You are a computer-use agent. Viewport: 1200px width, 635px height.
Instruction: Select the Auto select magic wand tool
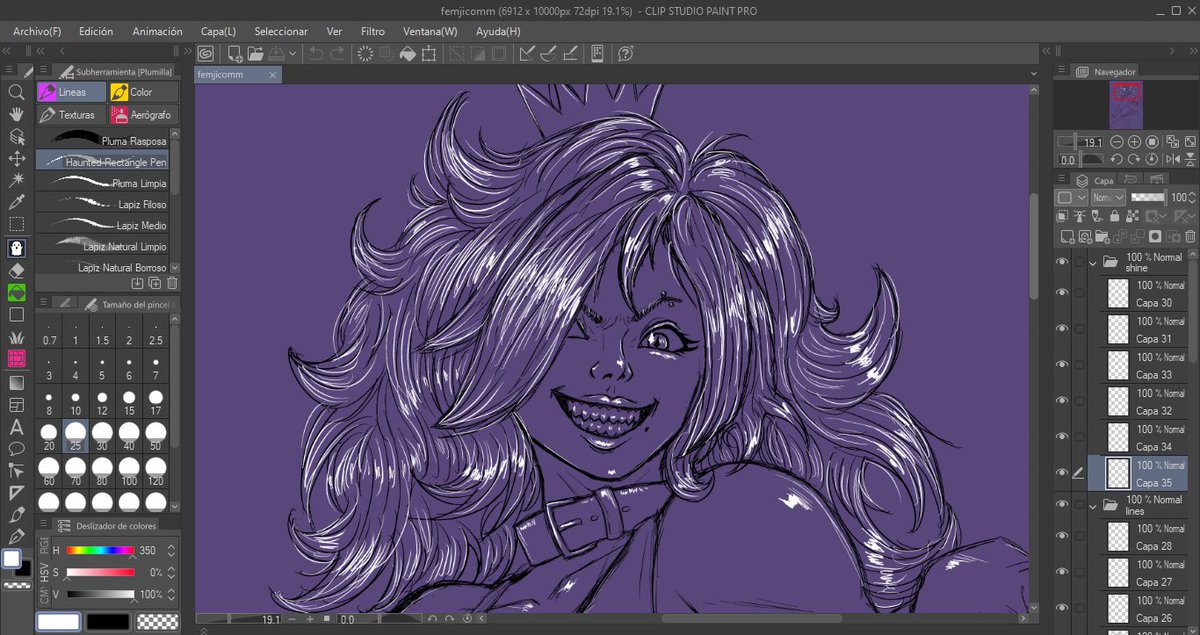pos(16,181)
